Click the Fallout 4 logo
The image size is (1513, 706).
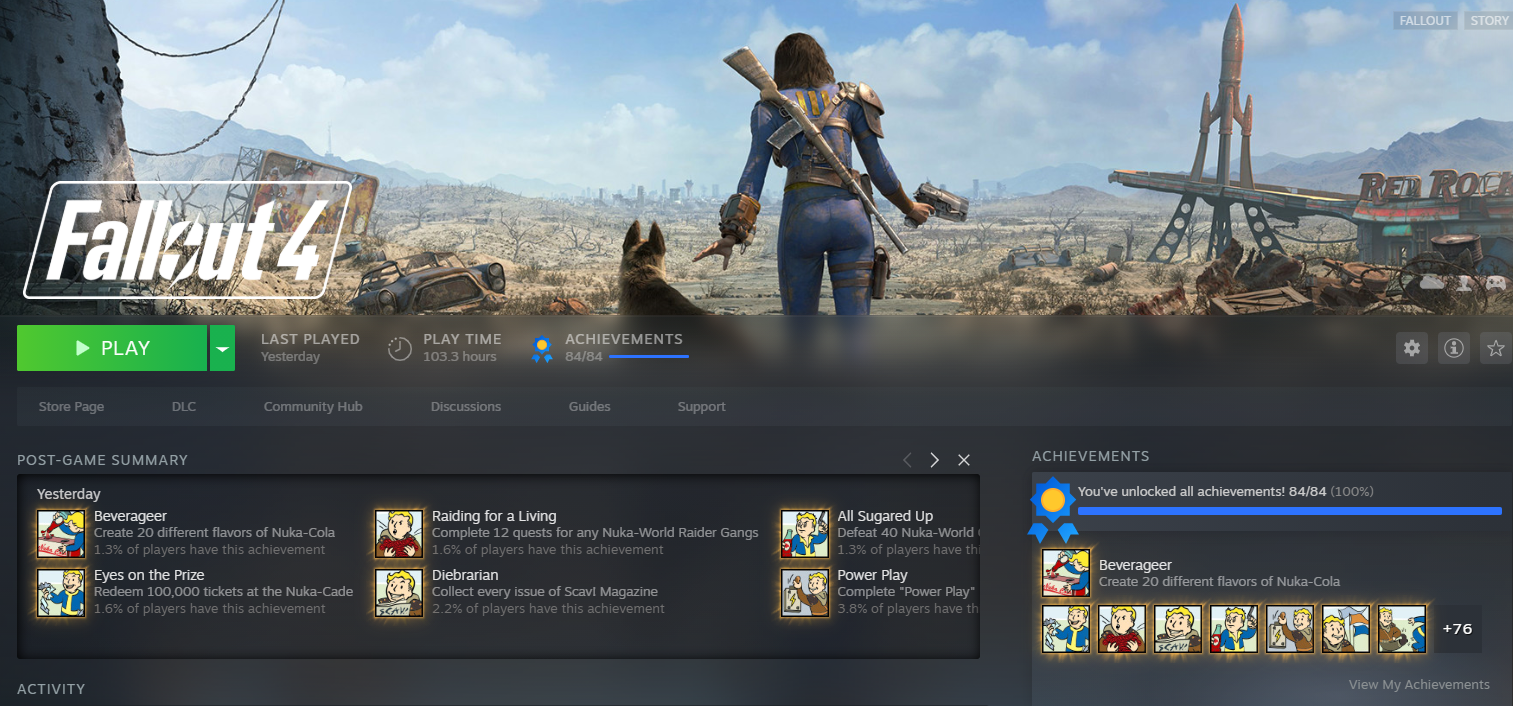[x=188, y=240]
